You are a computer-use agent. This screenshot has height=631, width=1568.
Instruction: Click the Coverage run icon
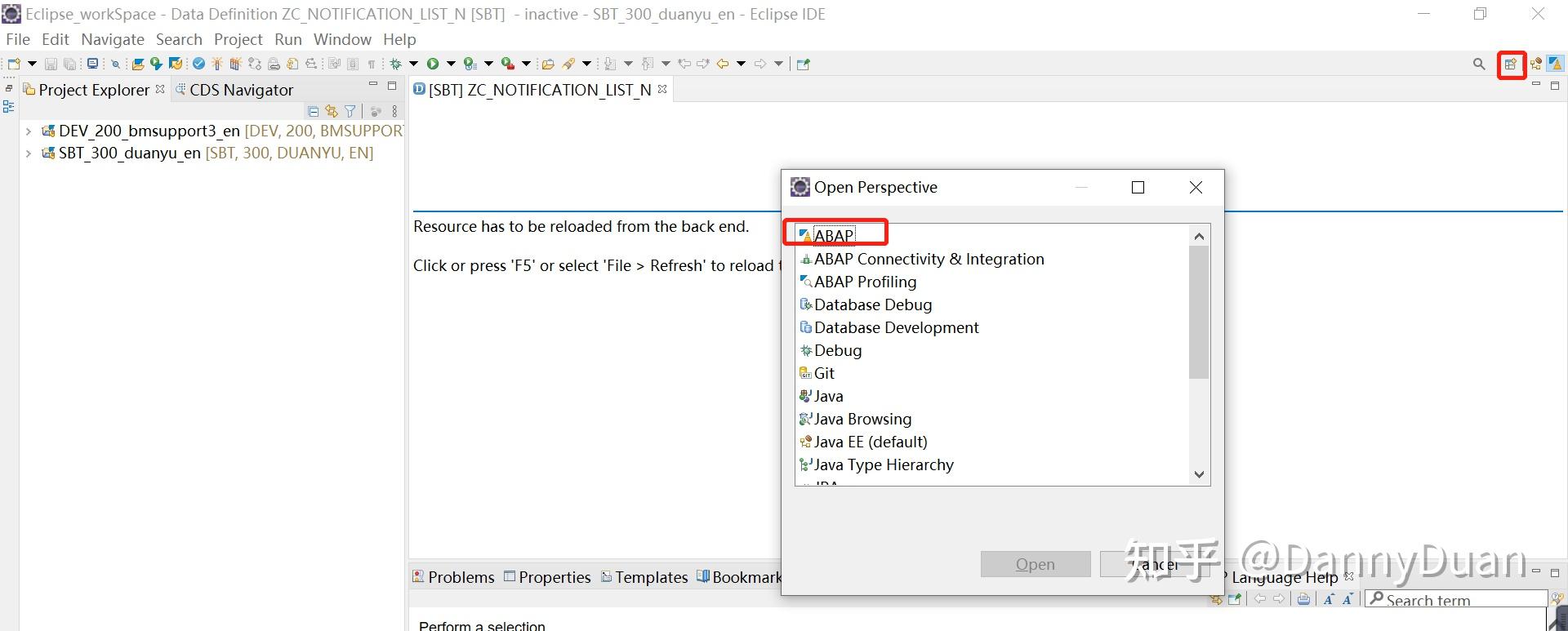coord(470,64)
